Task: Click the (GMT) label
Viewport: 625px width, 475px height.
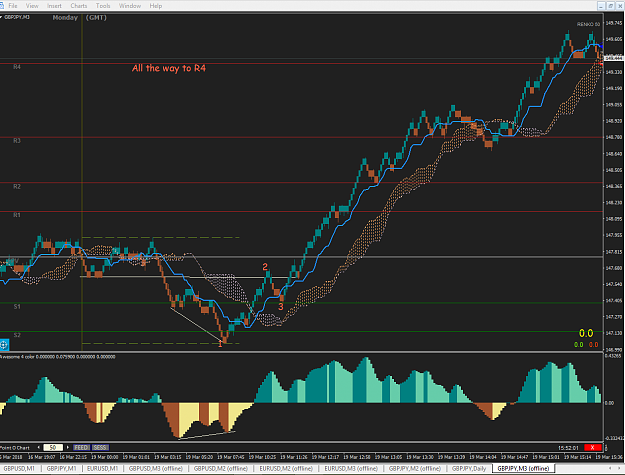Action: (96, 18)
